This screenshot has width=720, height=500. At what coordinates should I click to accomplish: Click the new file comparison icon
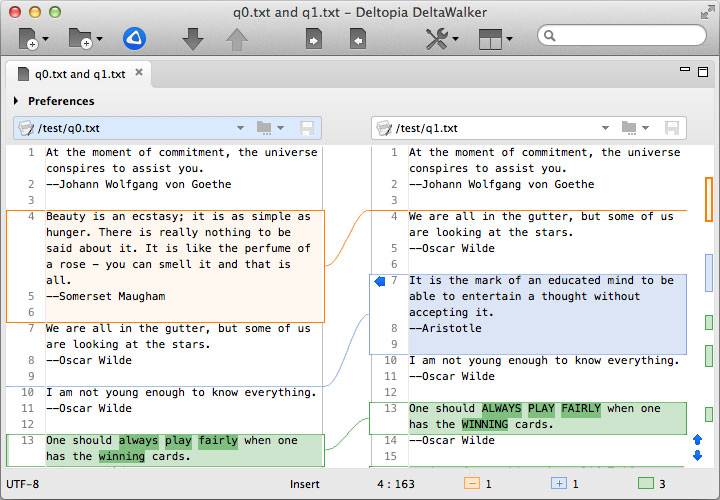pyautogui.click(x=28, y=39)
